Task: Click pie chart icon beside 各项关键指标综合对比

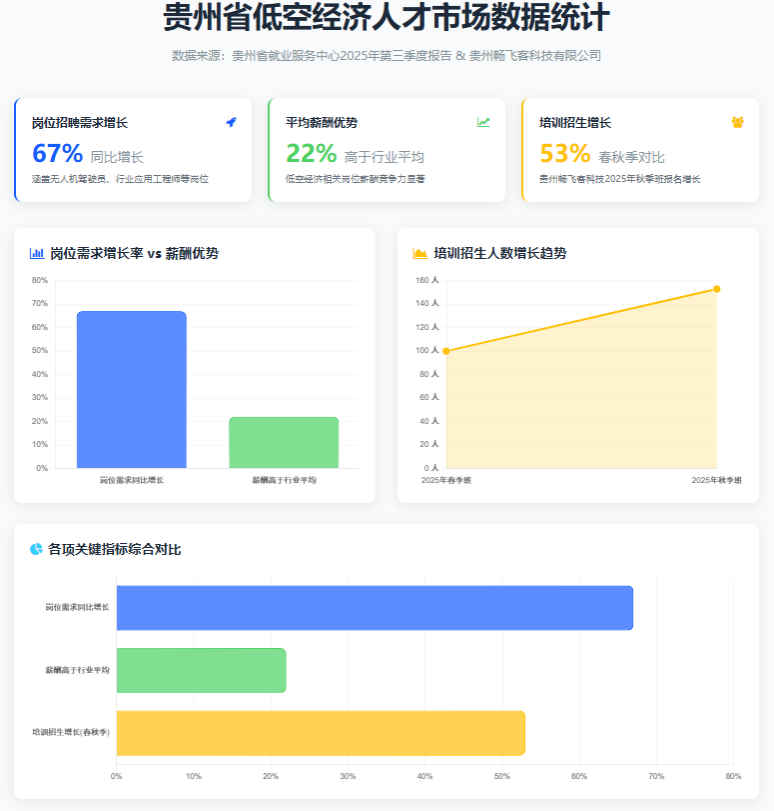Action: (37, 549)
